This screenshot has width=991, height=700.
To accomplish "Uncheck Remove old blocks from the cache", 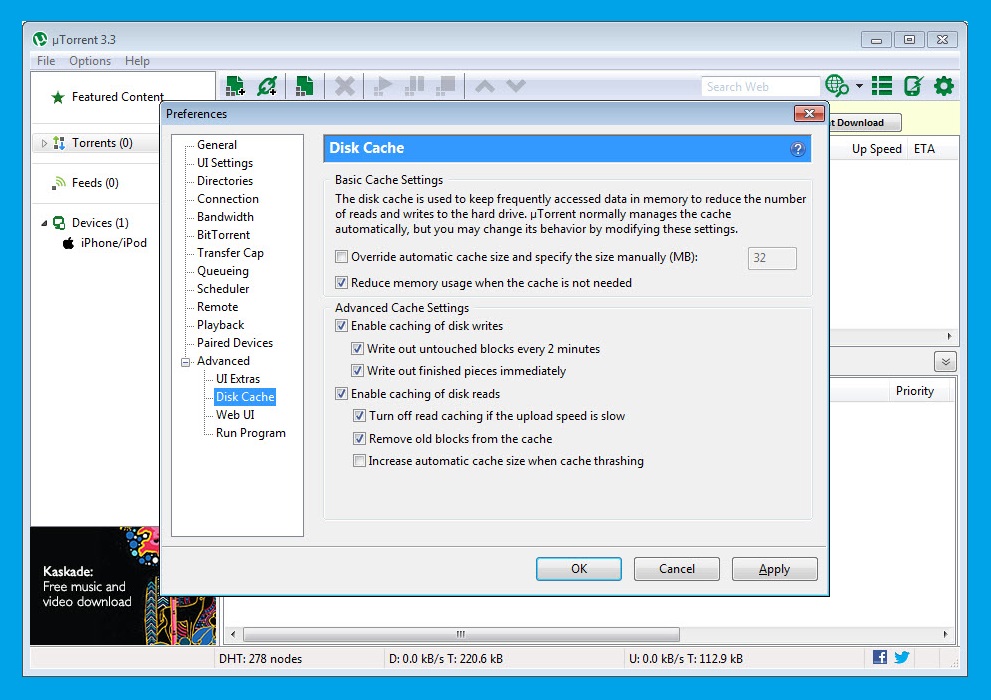I will [359, 438].
